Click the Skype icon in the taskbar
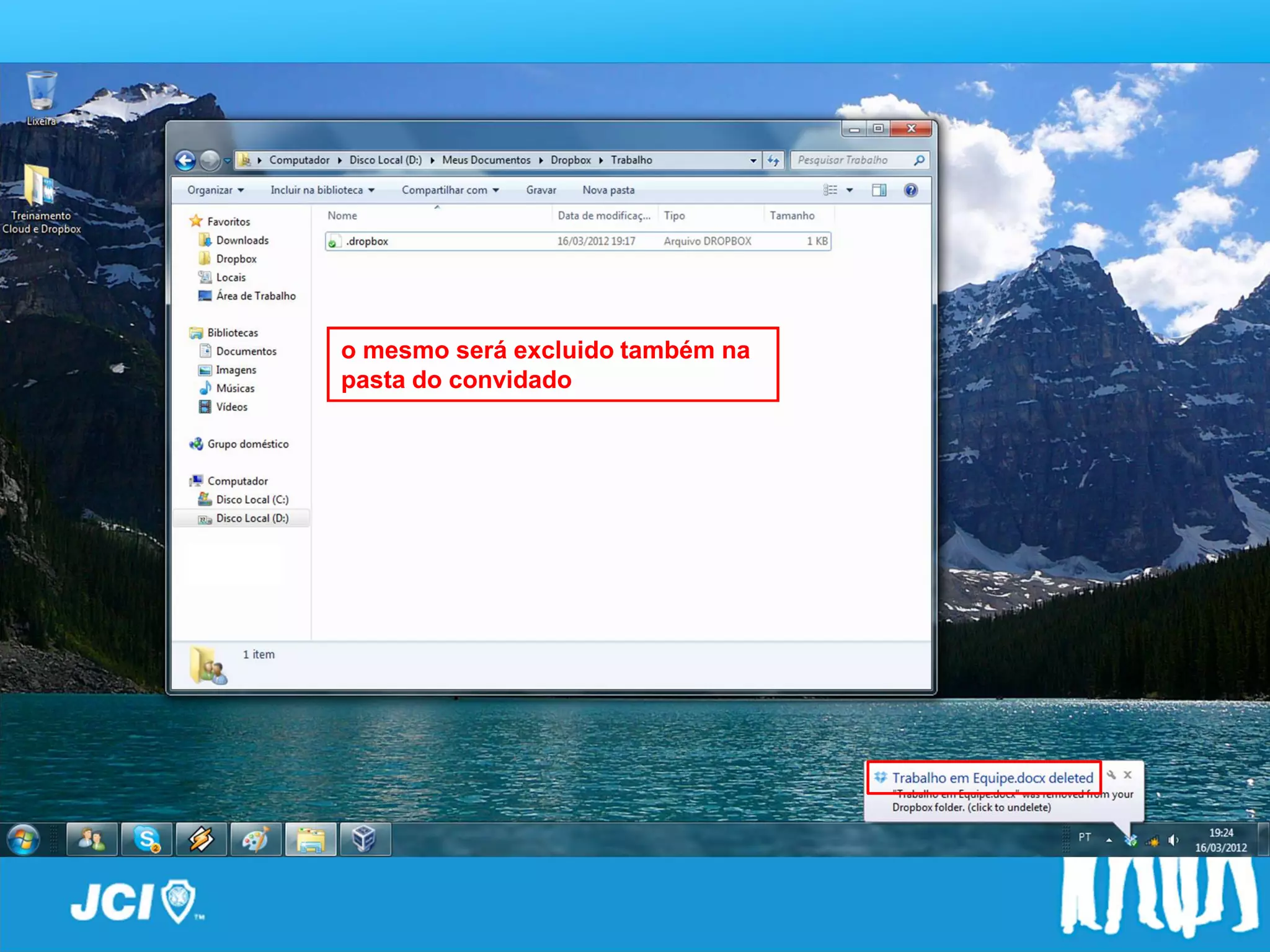Viewport: 1270px width, 952px height. [x=147, y=840]
